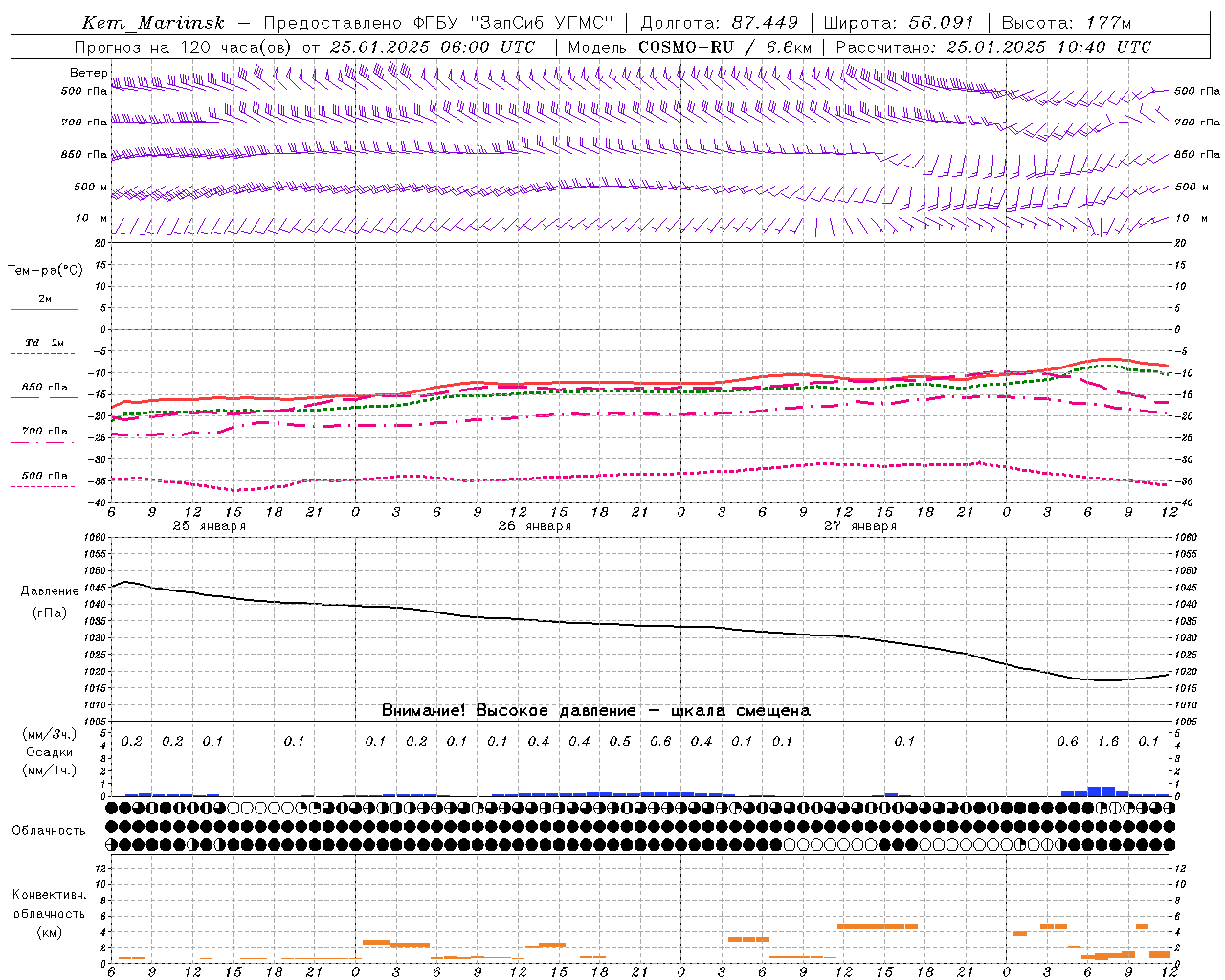Image resolution: width=1225 pixels, height=980 pixels.
Task: Click the Осадки precipitation label
Action: (x=50, y=752)
